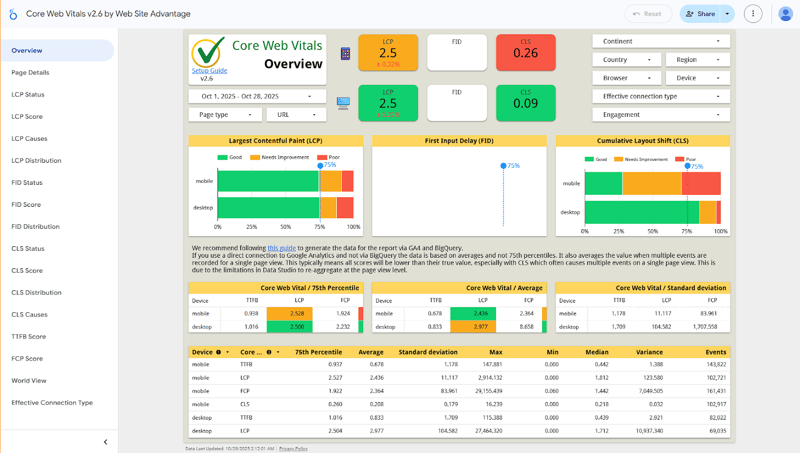800x453 pixels.
Task: Navigate to the World View page
Action: pyautogui.click(x=29, y=381)
